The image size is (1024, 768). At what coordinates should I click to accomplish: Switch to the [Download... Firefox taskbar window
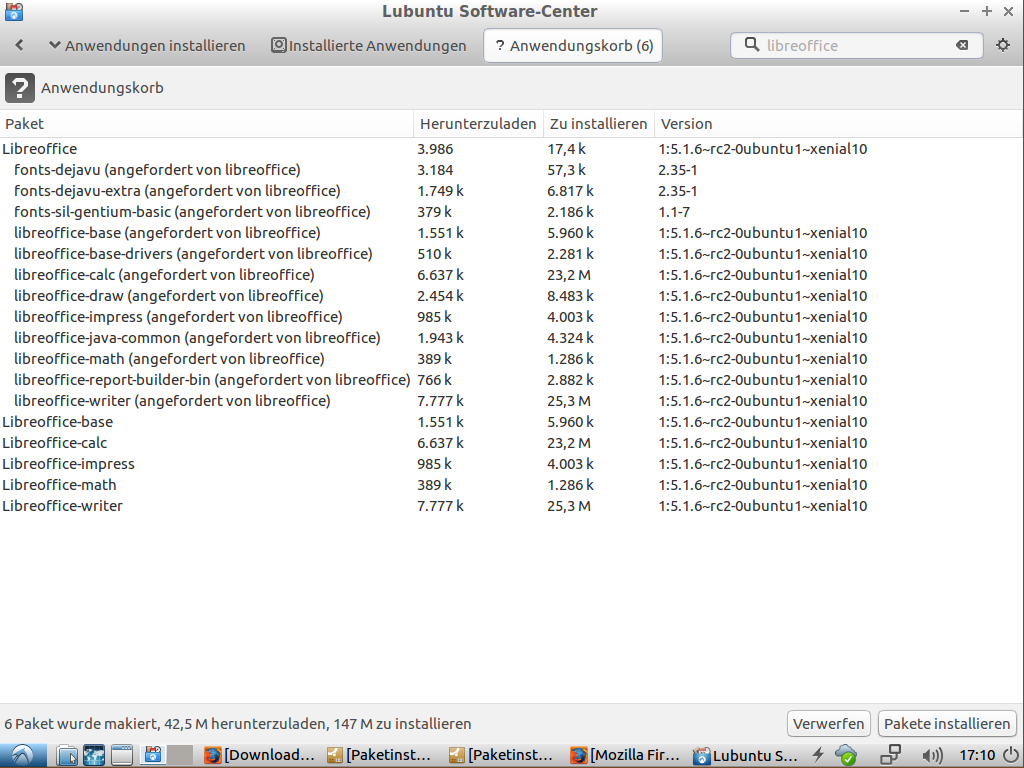(261, 756)
